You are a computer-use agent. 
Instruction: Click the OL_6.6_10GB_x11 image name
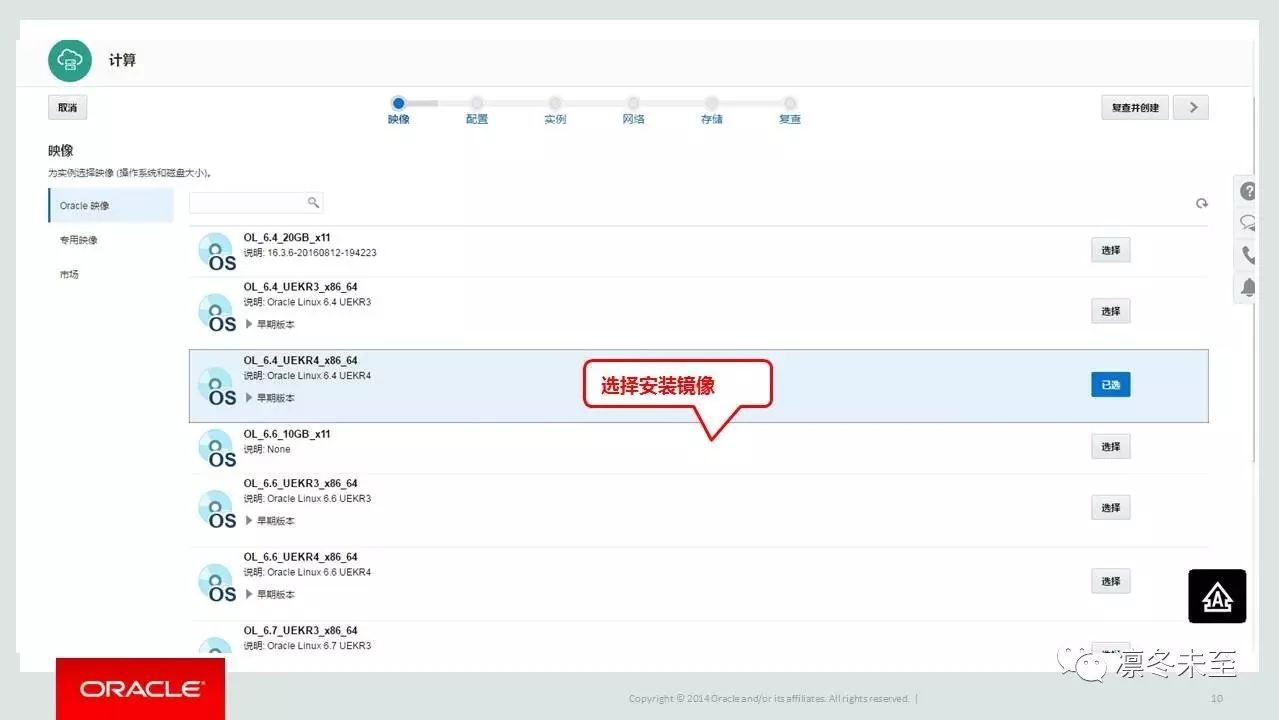click(x=287, y=434)
